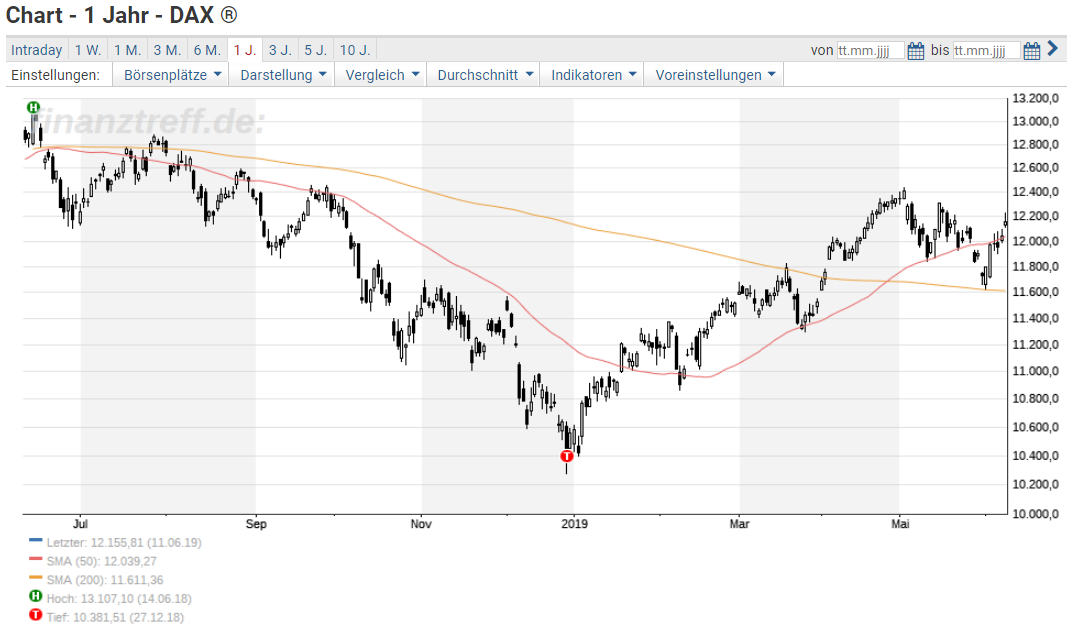Open the Indikatoren dropdown

593,75
